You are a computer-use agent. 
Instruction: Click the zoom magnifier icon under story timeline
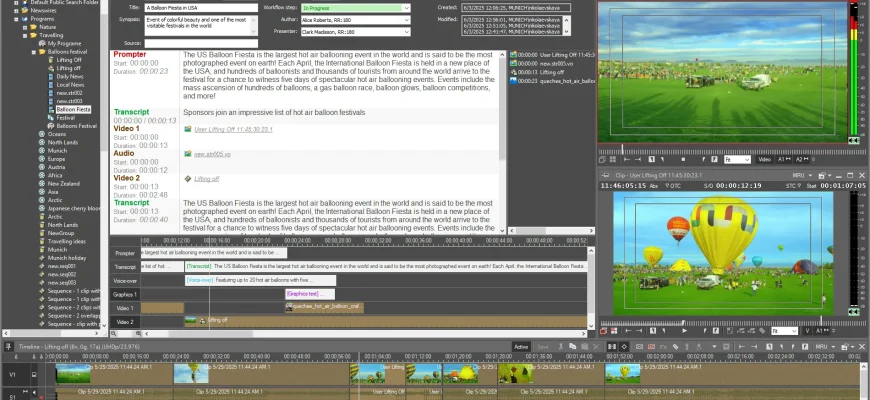pos(113,334)
